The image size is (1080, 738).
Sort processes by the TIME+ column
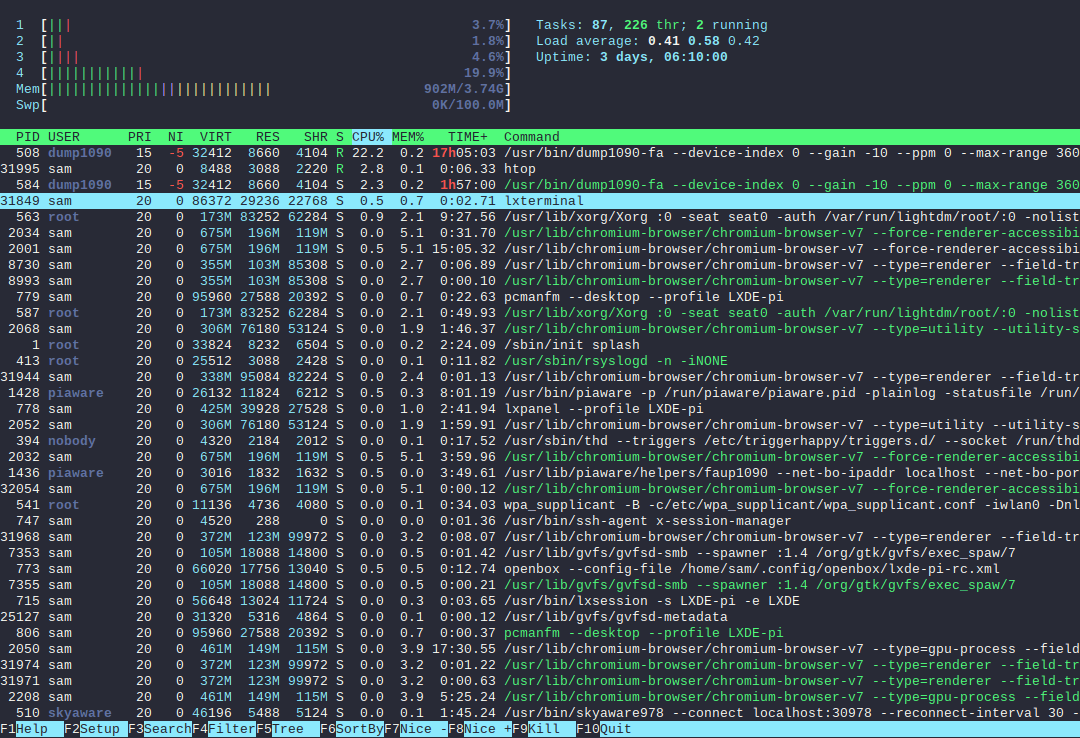pos(466,137)
